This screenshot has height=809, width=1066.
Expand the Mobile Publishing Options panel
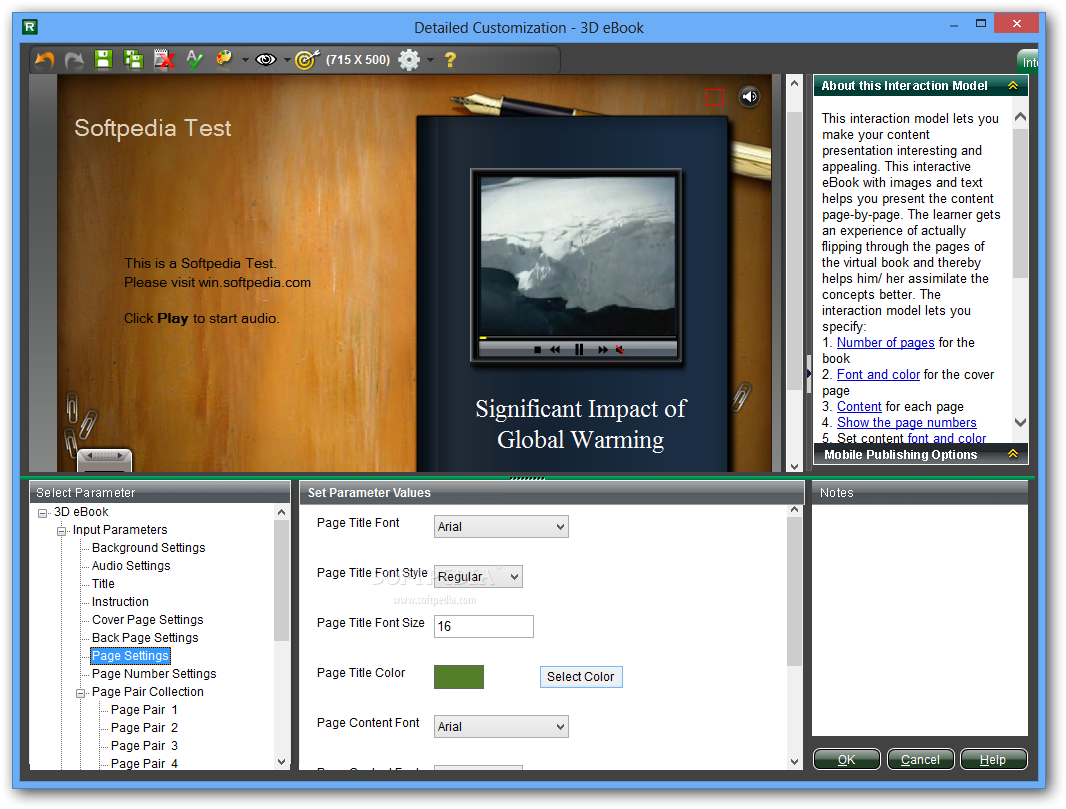(1013, 454)
